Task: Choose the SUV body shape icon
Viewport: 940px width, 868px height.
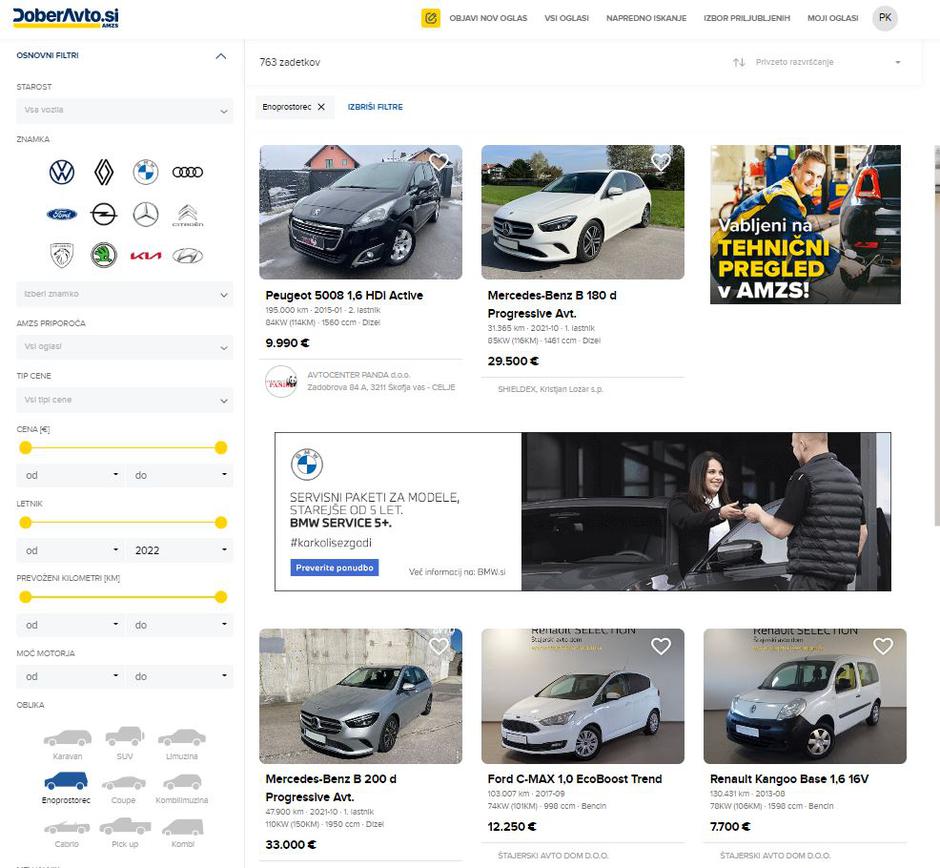Action: (125, 738)
